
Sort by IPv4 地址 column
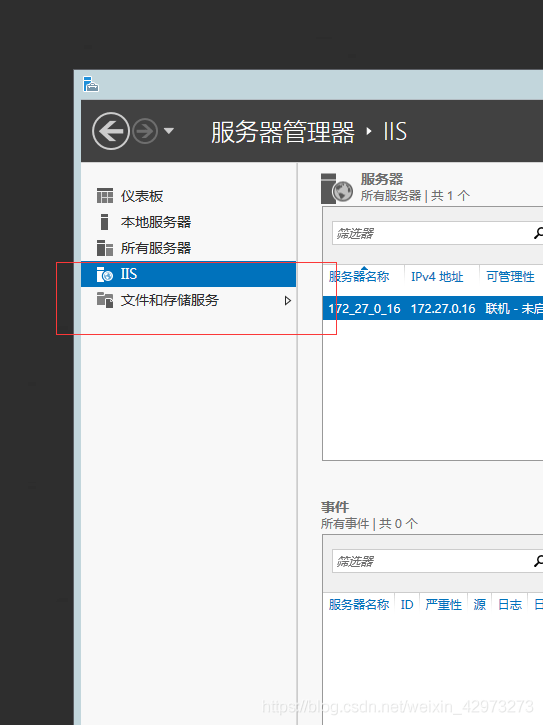(438, 276)
